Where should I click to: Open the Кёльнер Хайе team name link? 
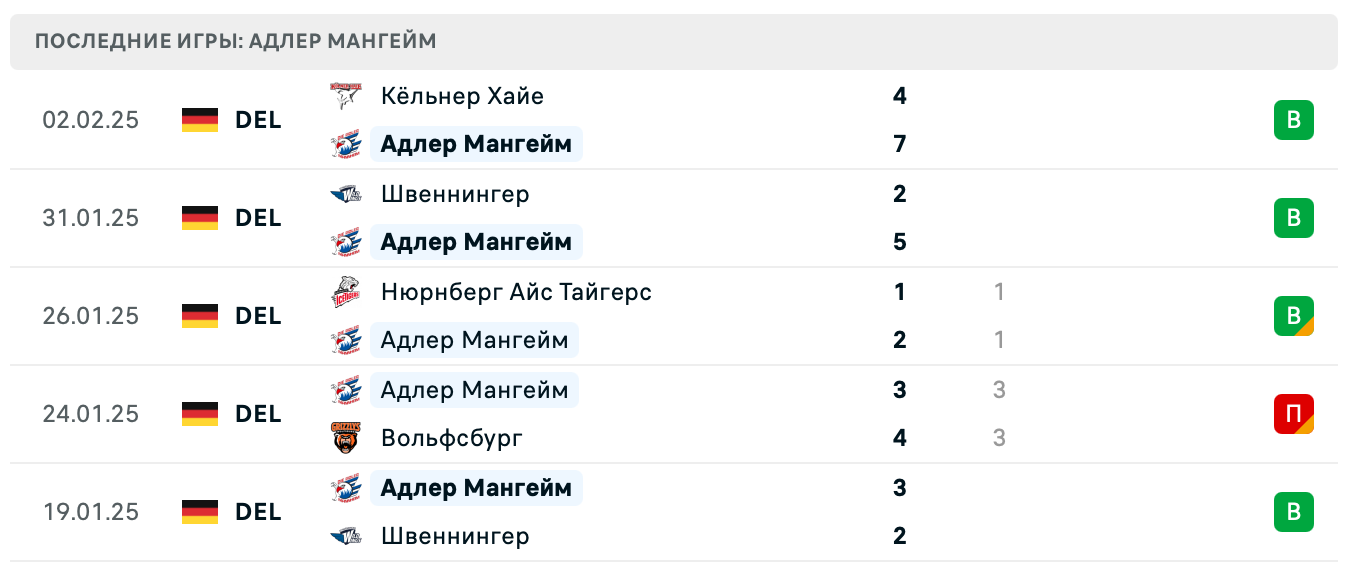[462, 96]
